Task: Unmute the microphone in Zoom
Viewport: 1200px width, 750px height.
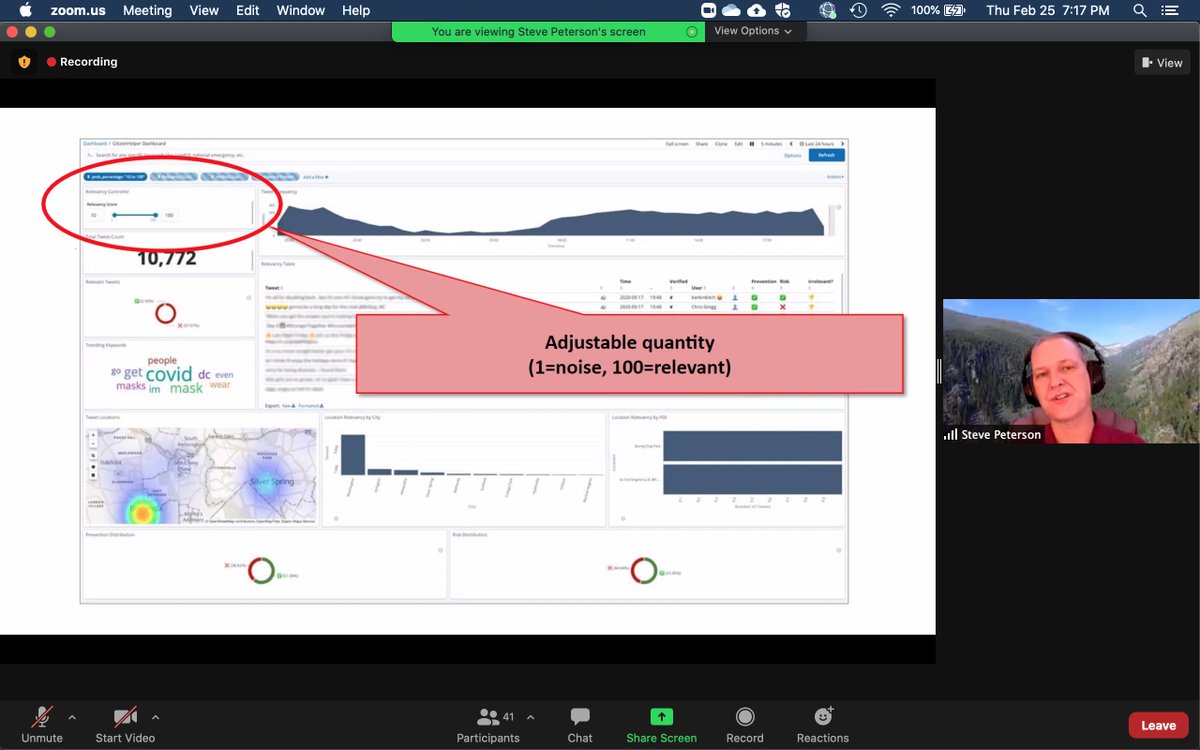Action: coord(41,724)
